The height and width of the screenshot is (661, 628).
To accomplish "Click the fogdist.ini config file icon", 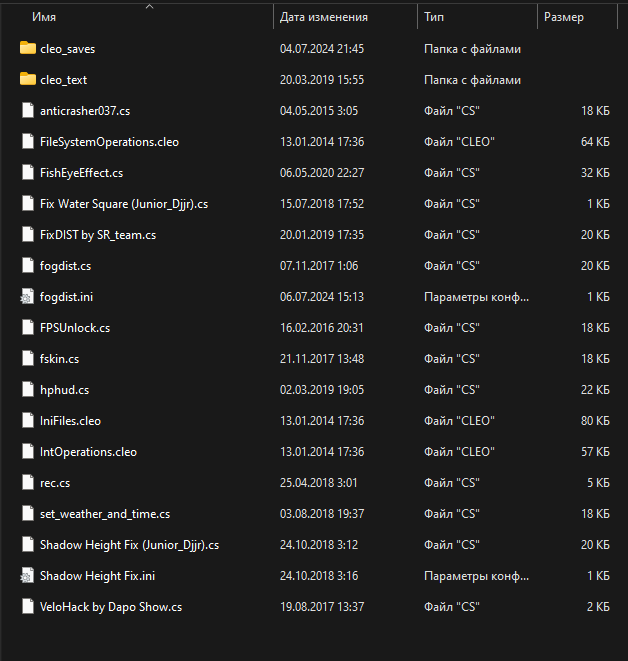I will pyautogui.click(x=28, y=296).
